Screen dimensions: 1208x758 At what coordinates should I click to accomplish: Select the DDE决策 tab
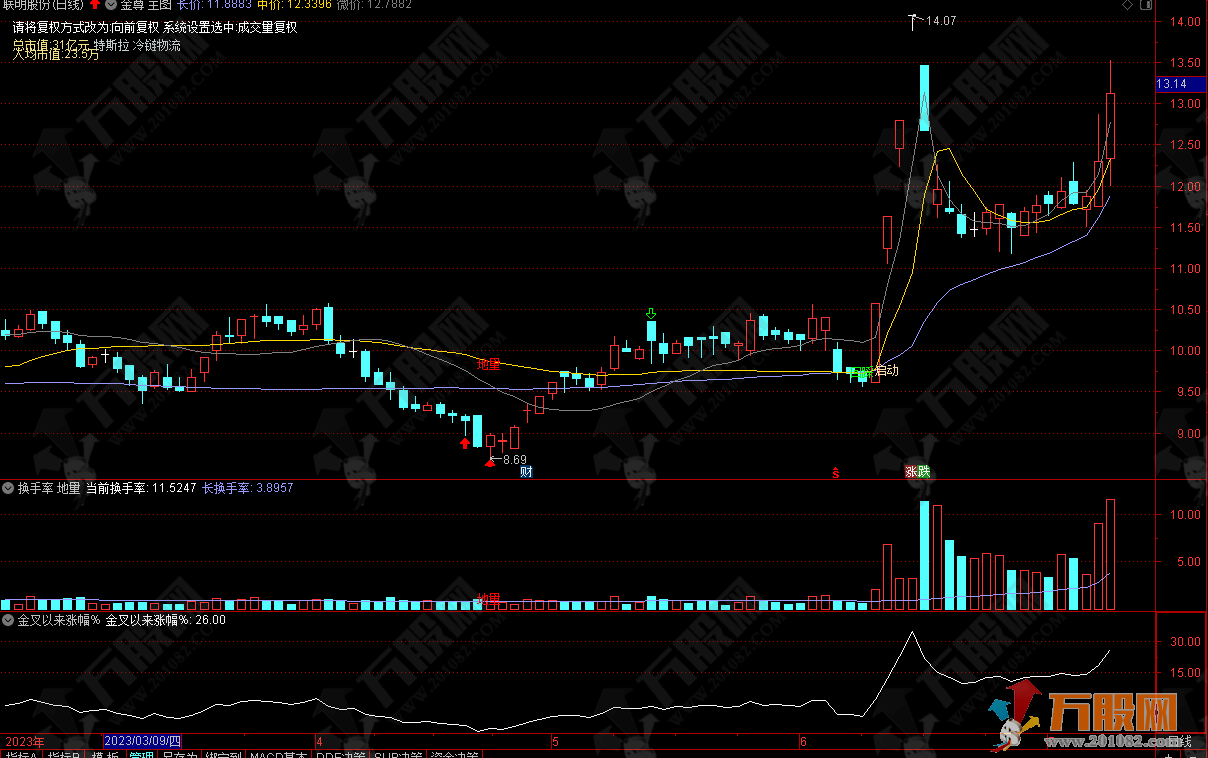[x=340, y=753]
